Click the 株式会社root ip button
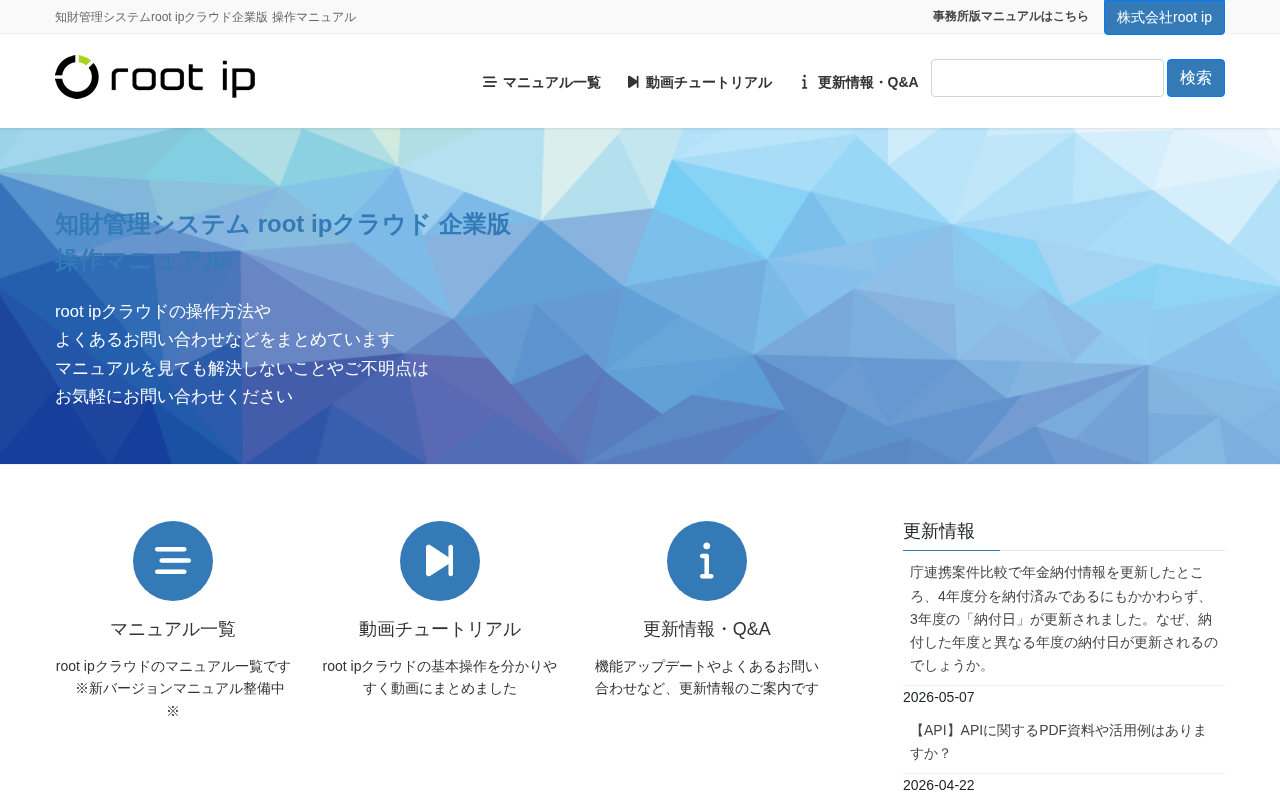The height and width of the screenshot is (800, 1280). (x=1164, y=17)
